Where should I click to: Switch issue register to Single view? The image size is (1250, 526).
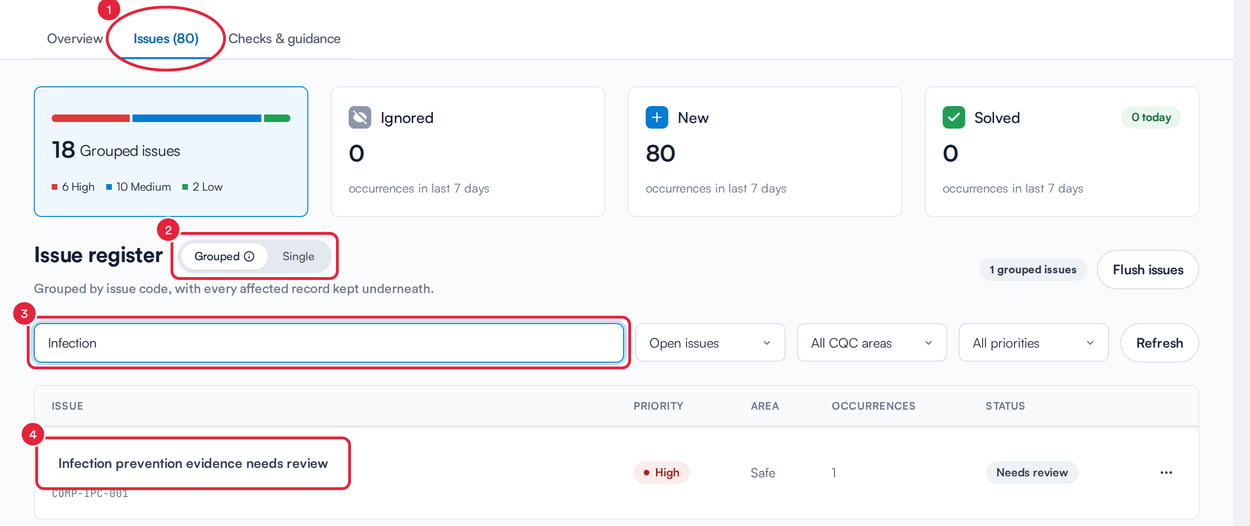point(298,256)
